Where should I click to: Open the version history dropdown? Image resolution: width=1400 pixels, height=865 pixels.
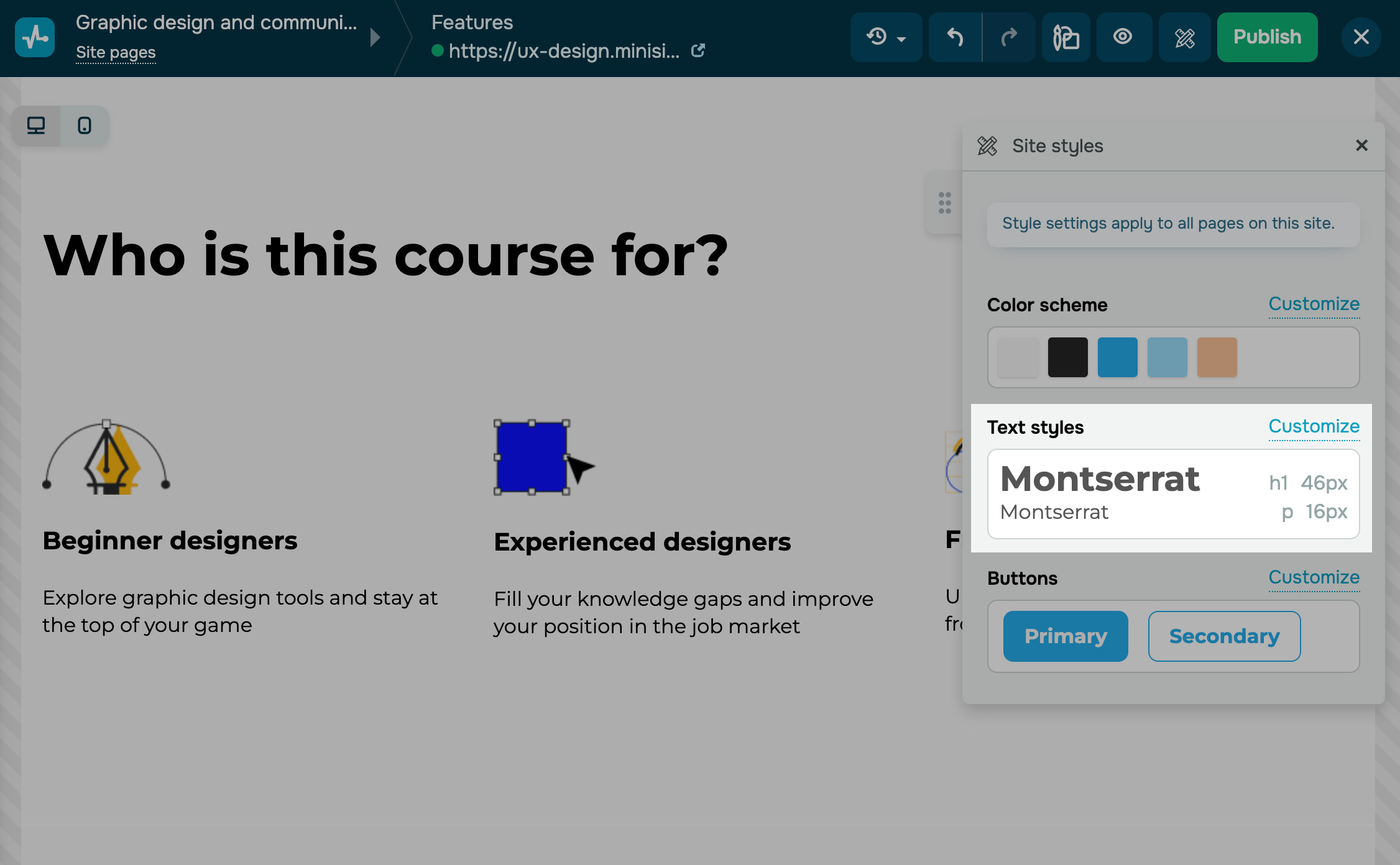pos(885,37)
